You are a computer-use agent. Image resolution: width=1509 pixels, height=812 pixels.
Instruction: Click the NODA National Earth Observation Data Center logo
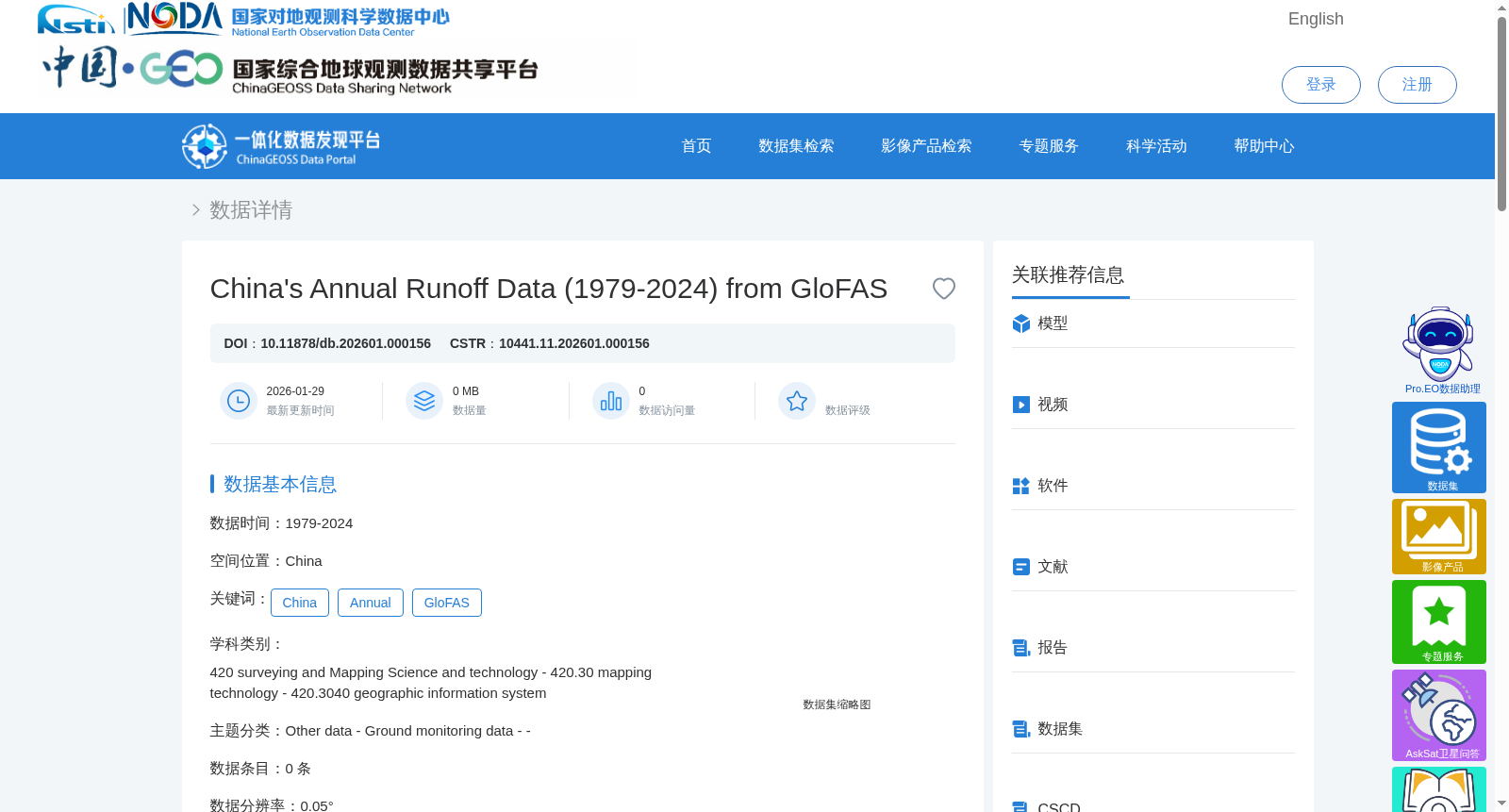pos(288,19)
